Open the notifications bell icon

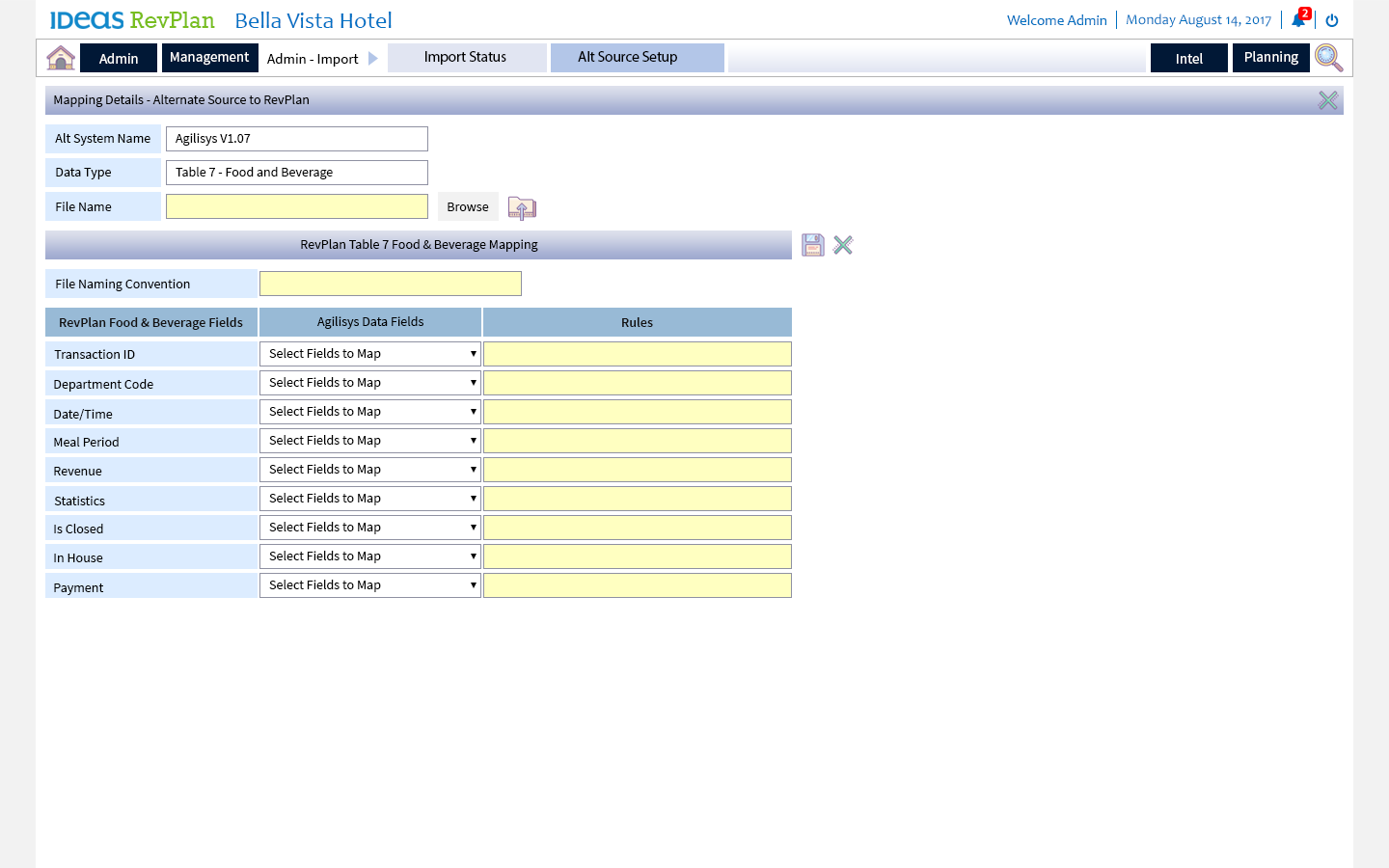[x=1298, y=20]
